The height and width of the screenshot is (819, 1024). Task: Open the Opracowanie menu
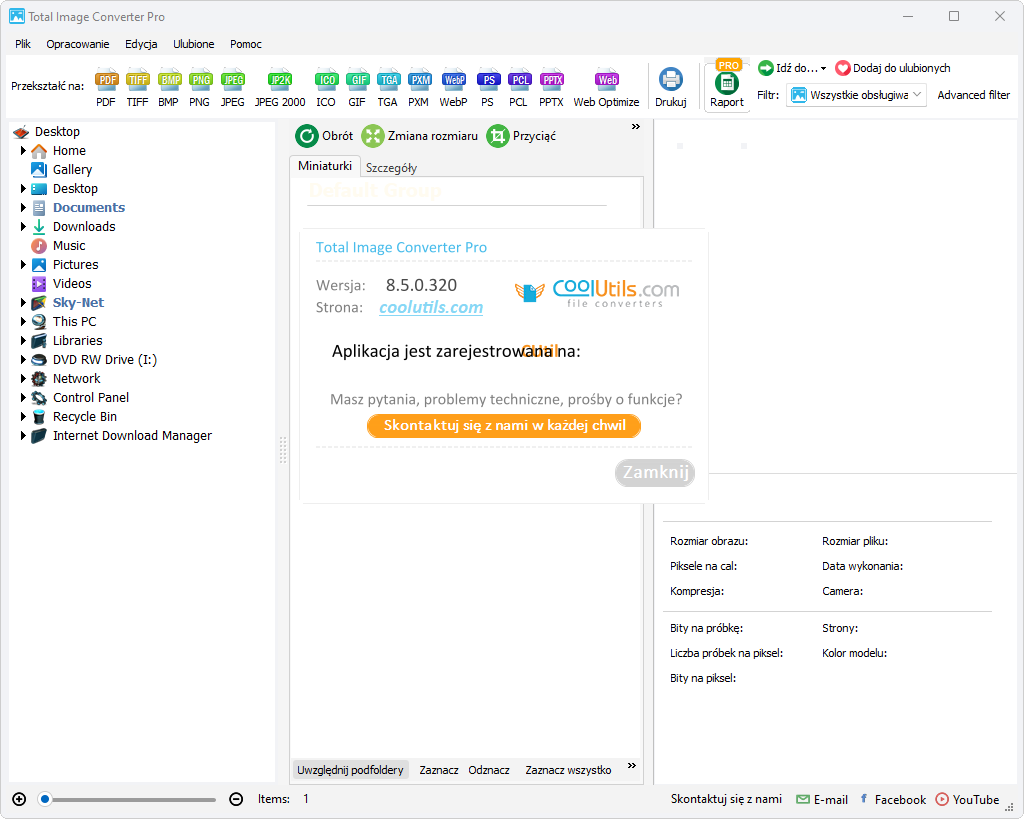[x=78, y=44]
